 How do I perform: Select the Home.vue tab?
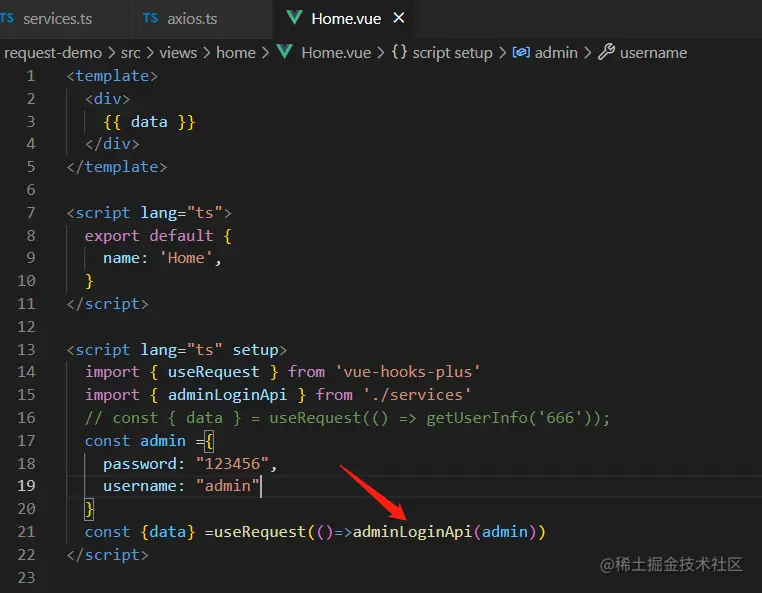[x=346, y=19]
